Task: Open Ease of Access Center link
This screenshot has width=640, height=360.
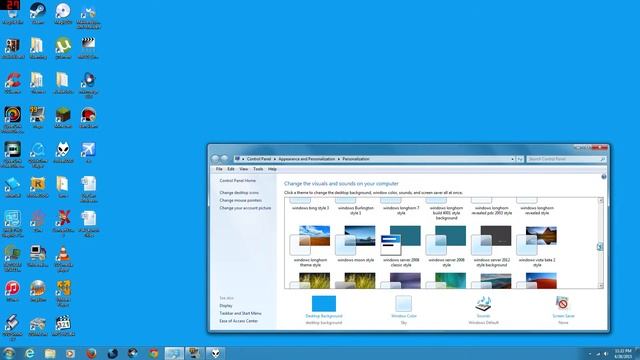Action: tap(239, 321)
